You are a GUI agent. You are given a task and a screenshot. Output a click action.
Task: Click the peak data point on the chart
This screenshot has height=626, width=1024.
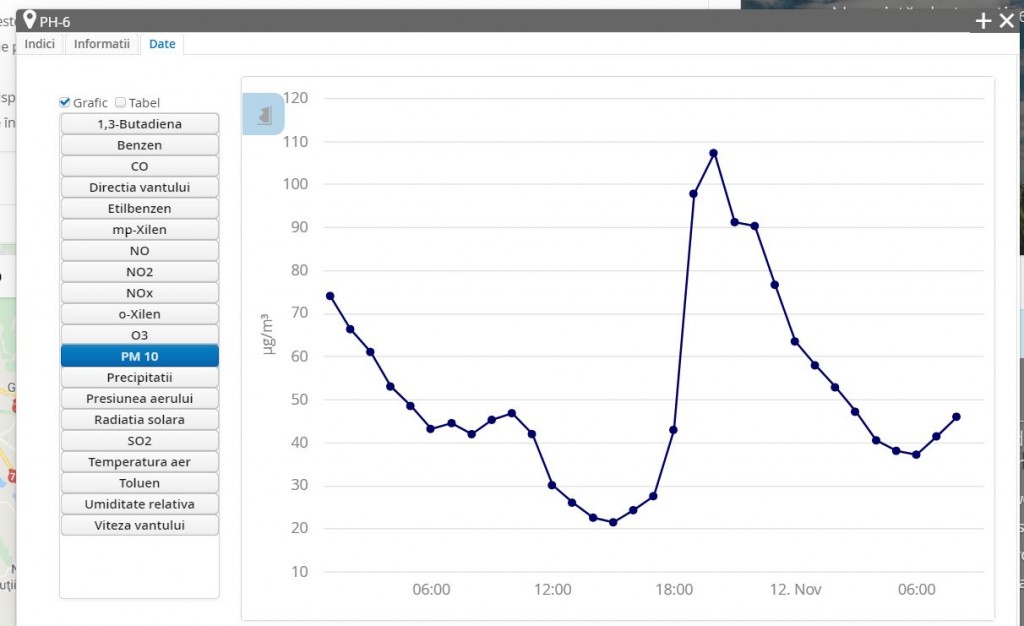click(x=714, y=153)
